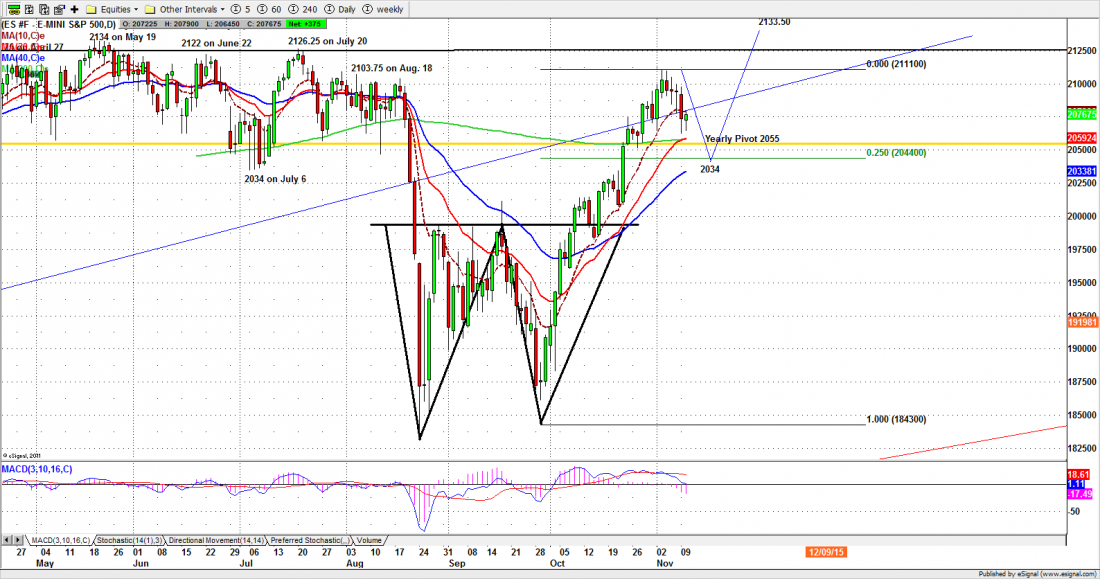The image size is (1100, 579).
Task: Click the black plus icon in toolbar
Action: coord(74,8)
